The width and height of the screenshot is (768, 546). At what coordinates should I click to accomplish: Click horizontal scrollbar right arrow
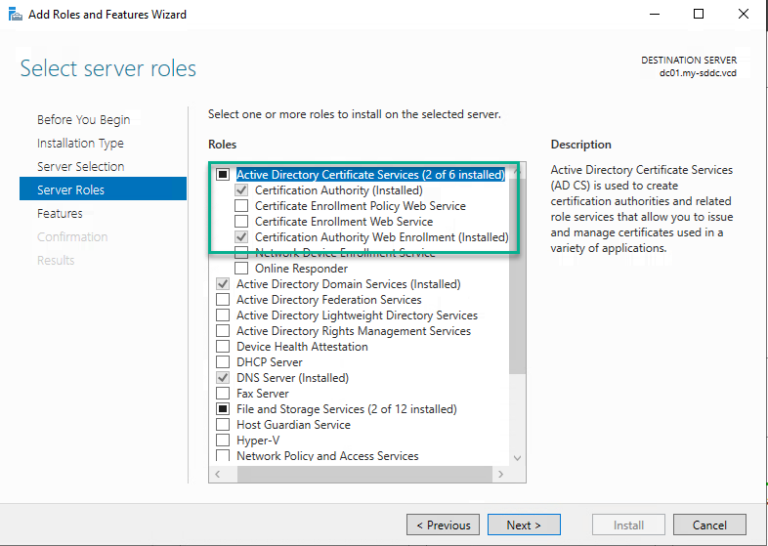pyautogui.click(x=501, y=474)
